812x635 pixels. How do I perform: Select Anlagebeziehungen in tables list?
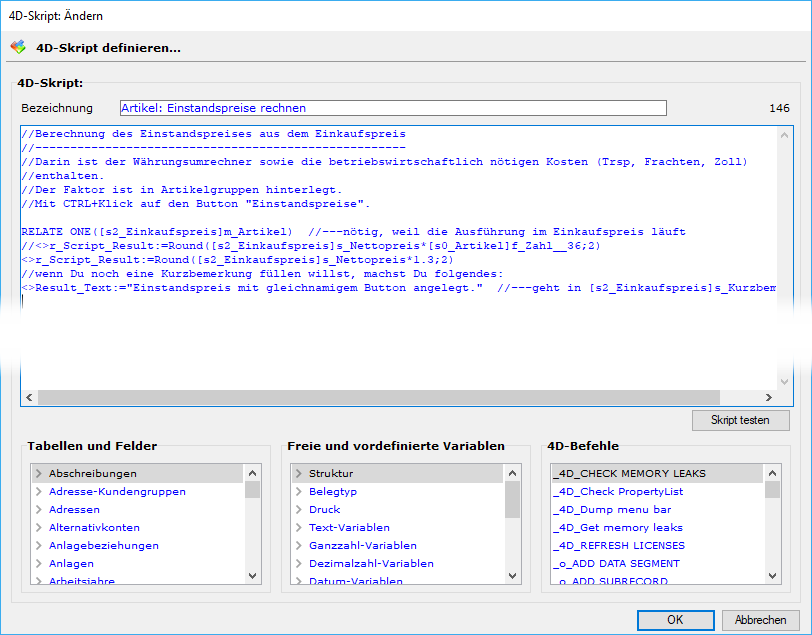point(104,546)
